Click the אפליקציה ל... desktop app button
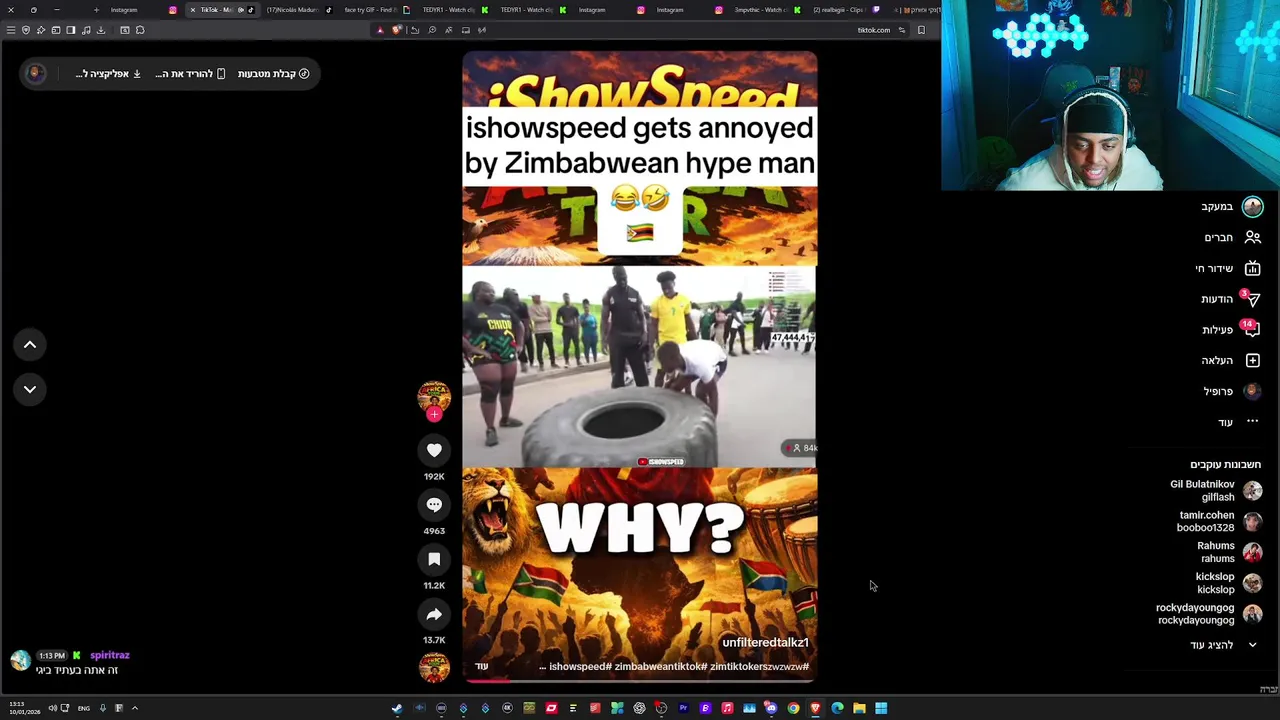This screenshot has height=720, width=1280. (x=108, y=74)
